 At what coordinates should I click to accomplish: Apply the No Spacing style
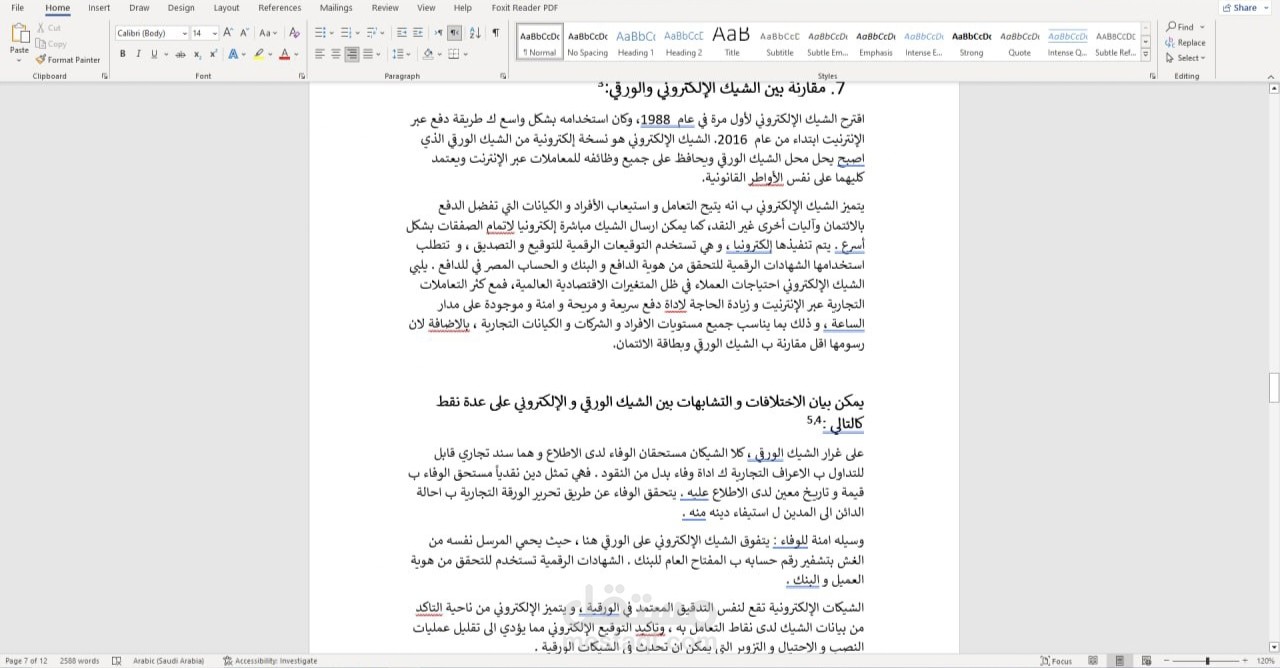pyautogui.click(x=587, y=40)
